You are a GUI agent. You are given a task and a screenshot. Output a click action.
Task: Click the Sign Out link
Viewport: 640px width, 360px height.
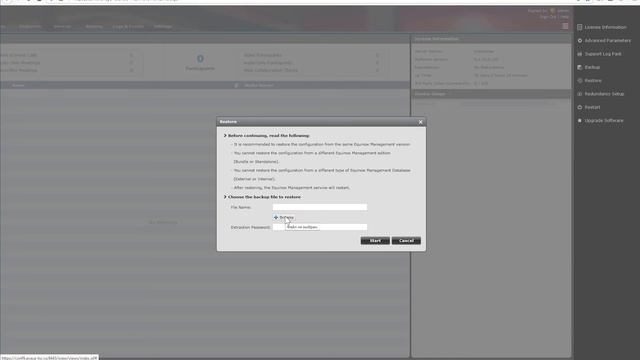[548, 17]
